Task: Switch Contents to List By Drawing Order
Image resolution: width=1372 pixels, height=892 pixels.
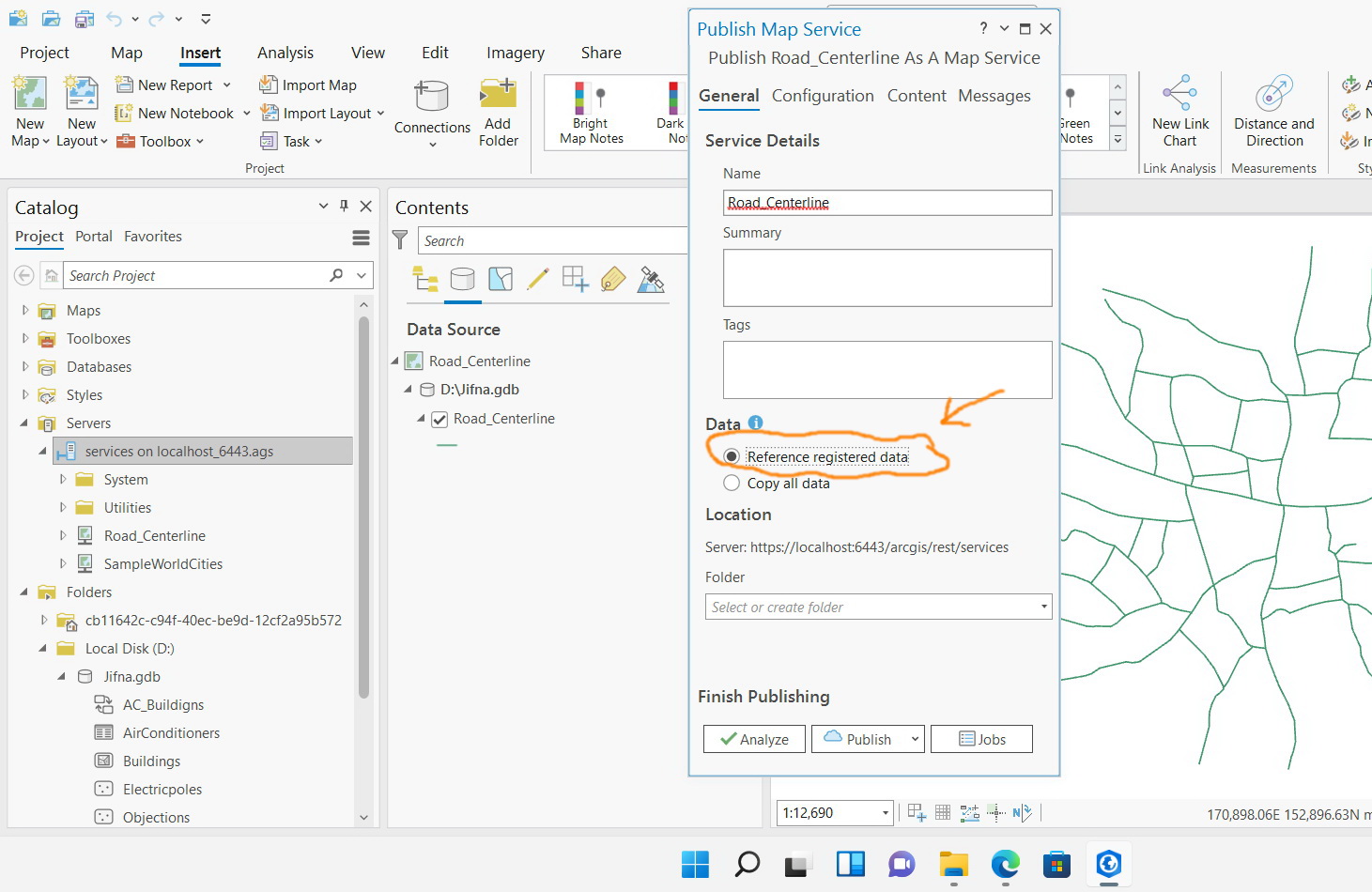Action: pyautogui.click(x=425, y=279)
